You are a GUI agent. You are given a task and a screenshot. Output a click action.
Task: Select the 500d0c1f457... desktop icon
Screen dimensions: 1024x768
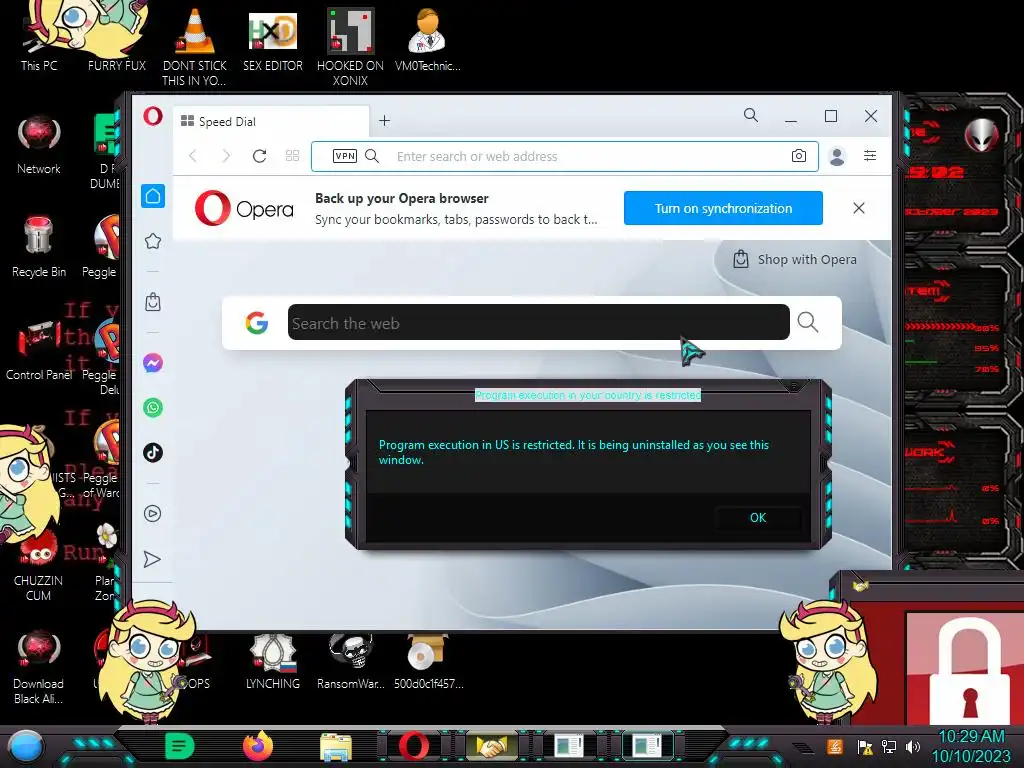pyautogui.click(x=428, y=662)
